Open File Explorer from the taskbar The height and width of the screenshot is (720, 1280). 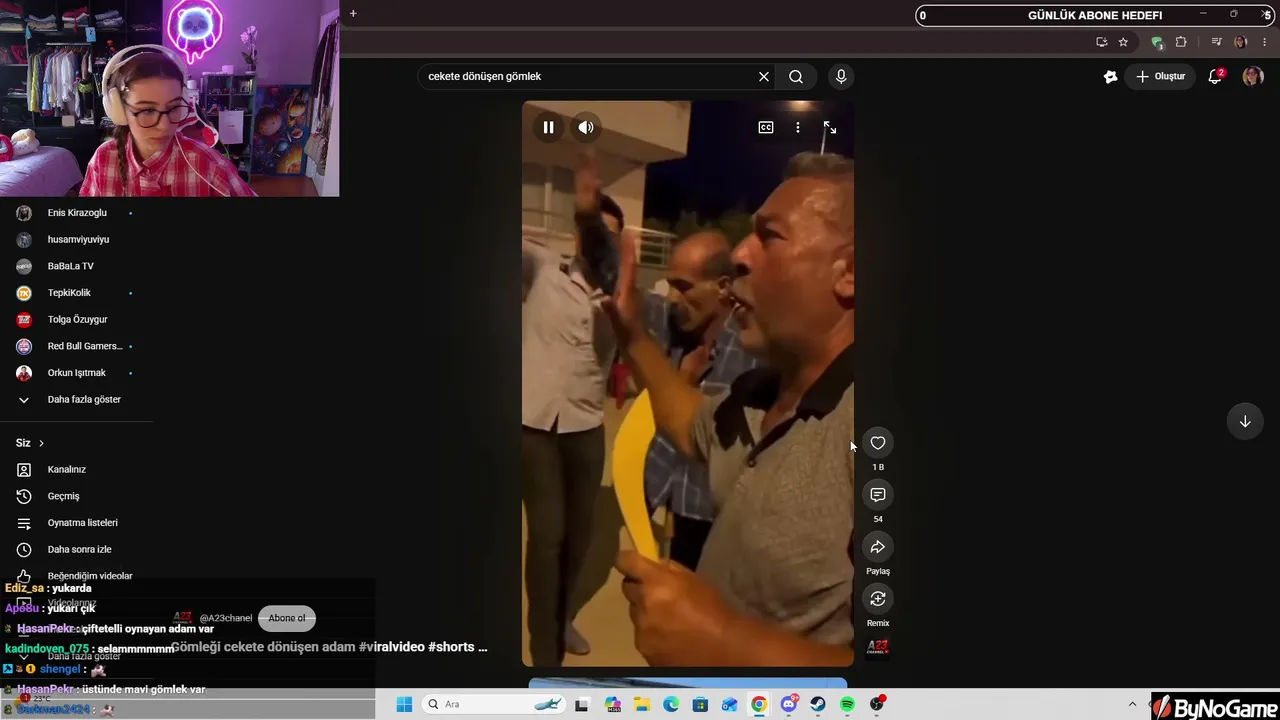pyautogui.click(x=642, y=704)
